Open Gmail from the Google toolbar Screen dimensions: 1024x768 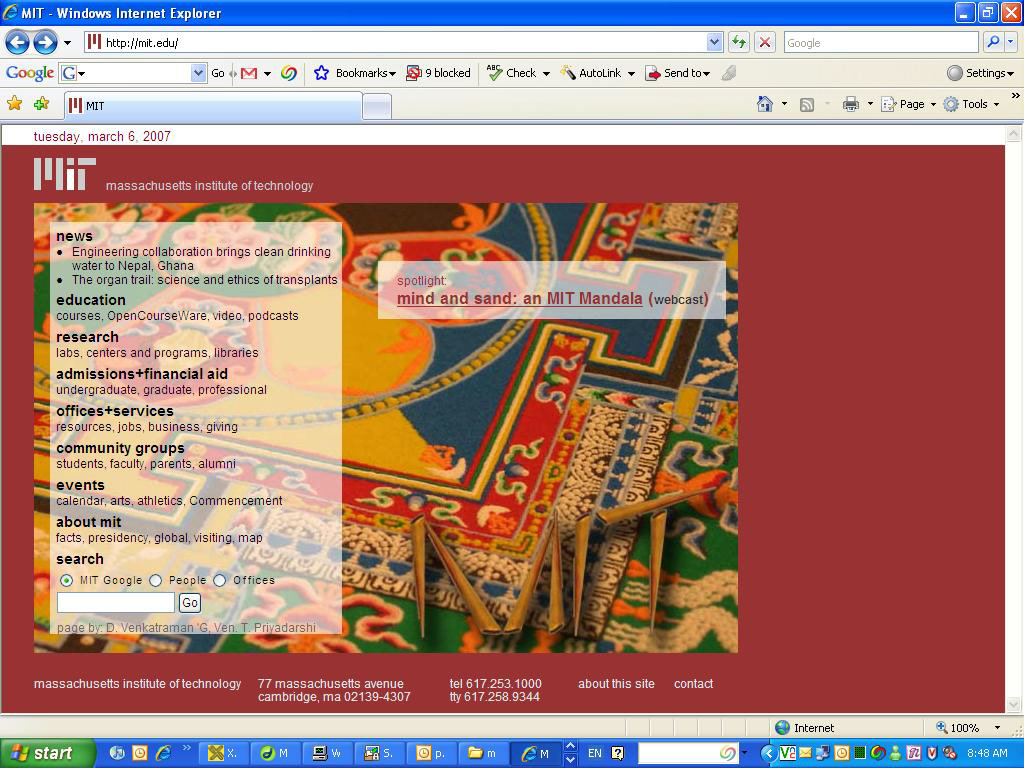pos(249,73)
